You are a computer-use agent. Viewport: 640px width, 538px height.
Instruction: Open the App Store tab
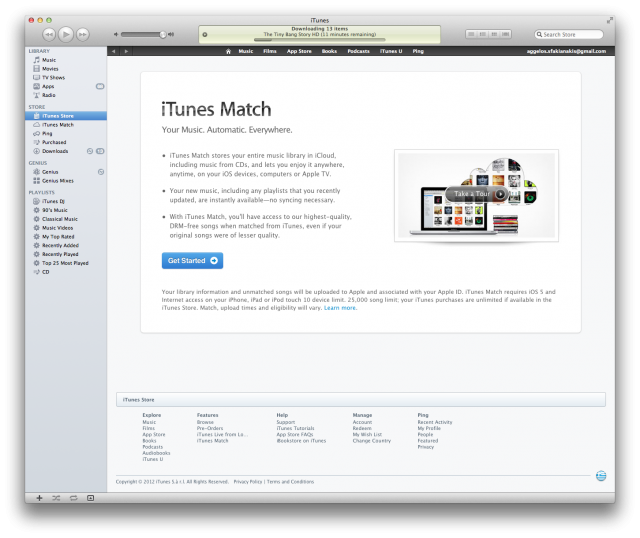pyautogui.click(x=299, y=51)
